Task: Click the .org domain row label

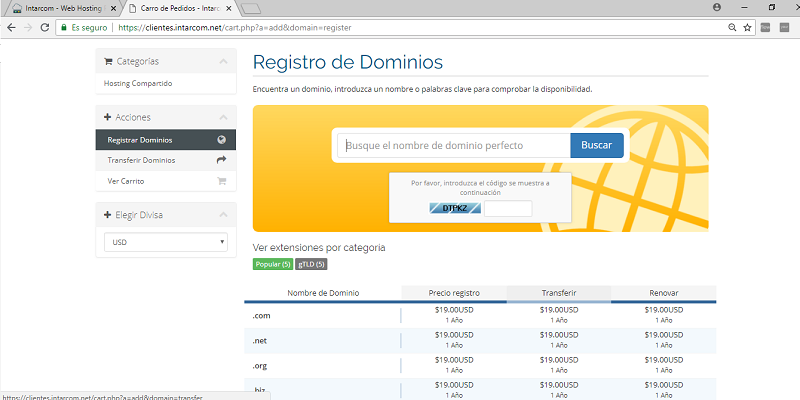Action: [x=260, y=366]
